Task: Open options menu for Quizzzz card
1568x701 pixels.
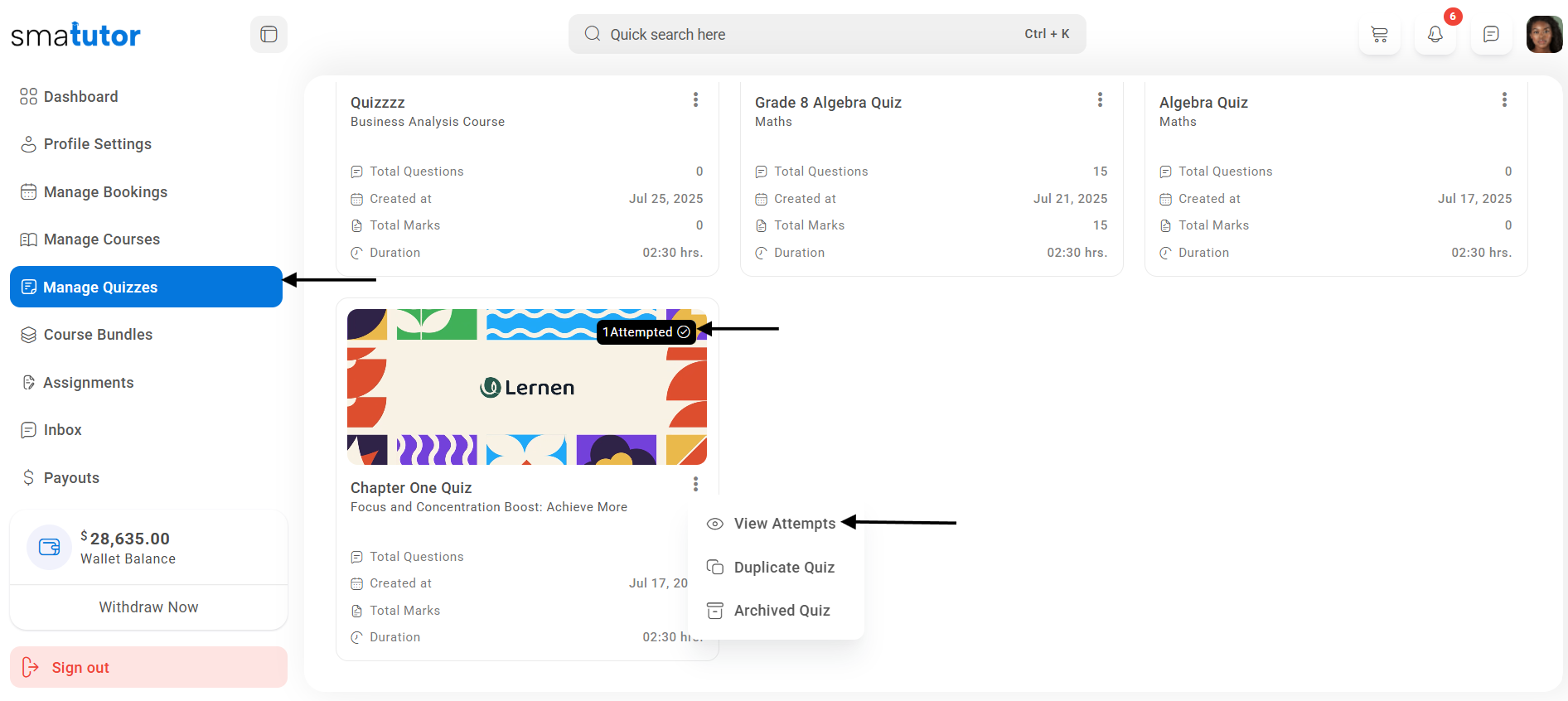Action: click(x=695, y=100)
